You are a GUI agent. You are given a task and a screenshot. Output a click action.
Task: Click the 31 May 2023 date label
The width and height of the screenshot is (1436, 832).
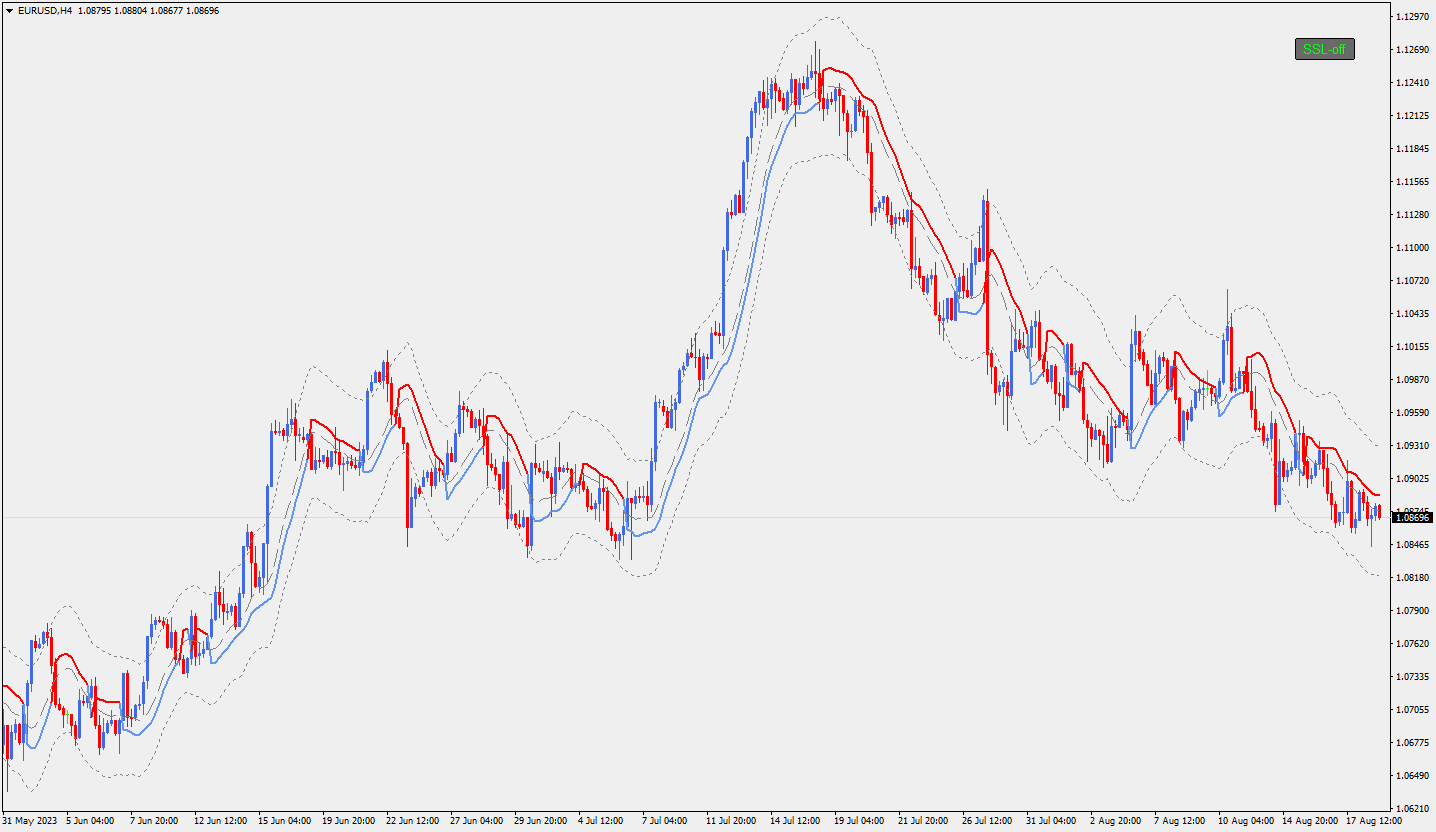[30, 821]
